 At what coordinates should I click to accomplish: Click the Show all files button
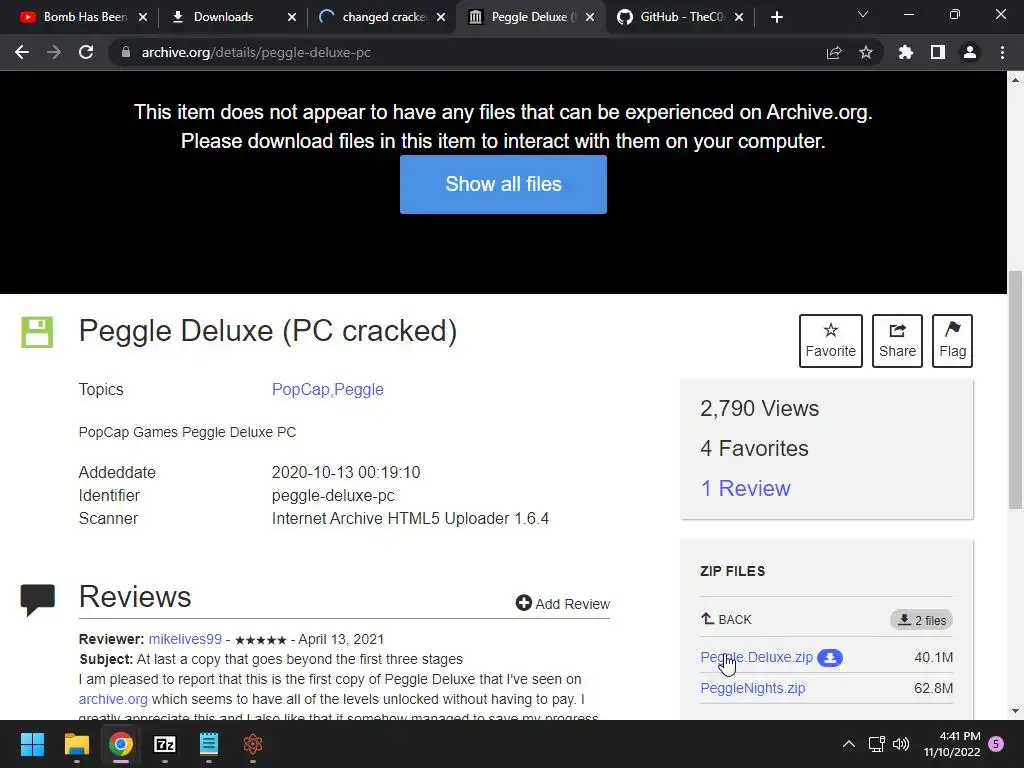(x=504, y=184)
